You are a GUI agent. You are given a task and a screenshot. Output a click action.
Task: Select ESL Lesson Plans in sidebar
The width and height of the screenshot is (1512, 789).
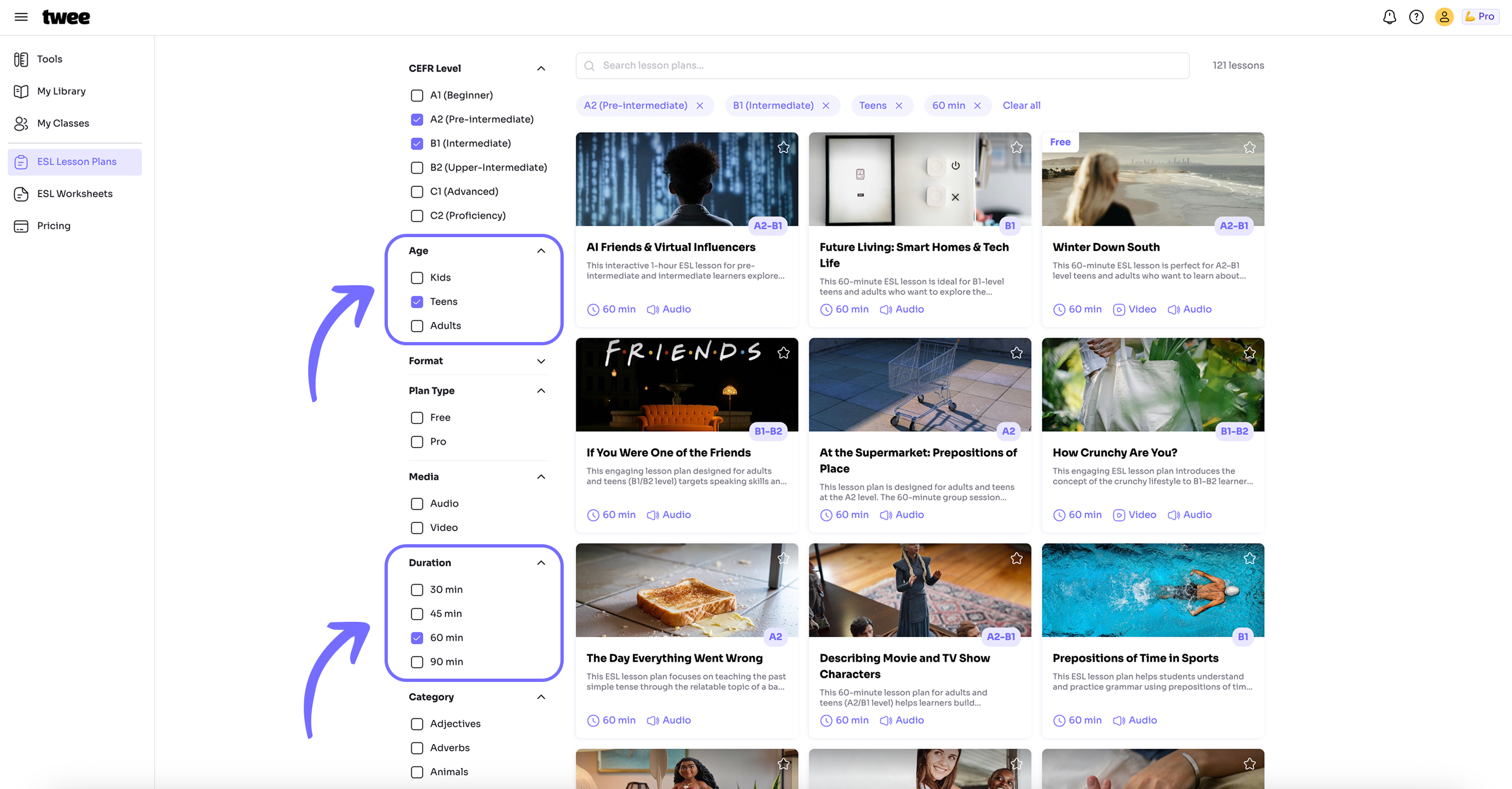point(75,161)
